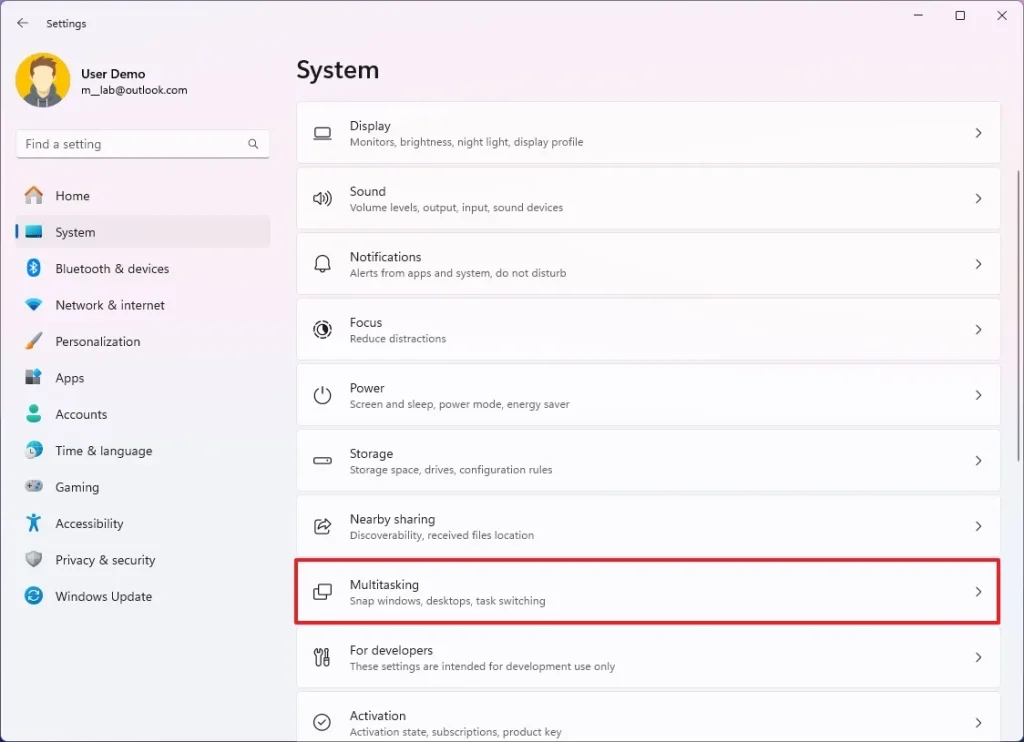
Task: Click the vertical scrollbar on right
Action: pos(1017,300)
